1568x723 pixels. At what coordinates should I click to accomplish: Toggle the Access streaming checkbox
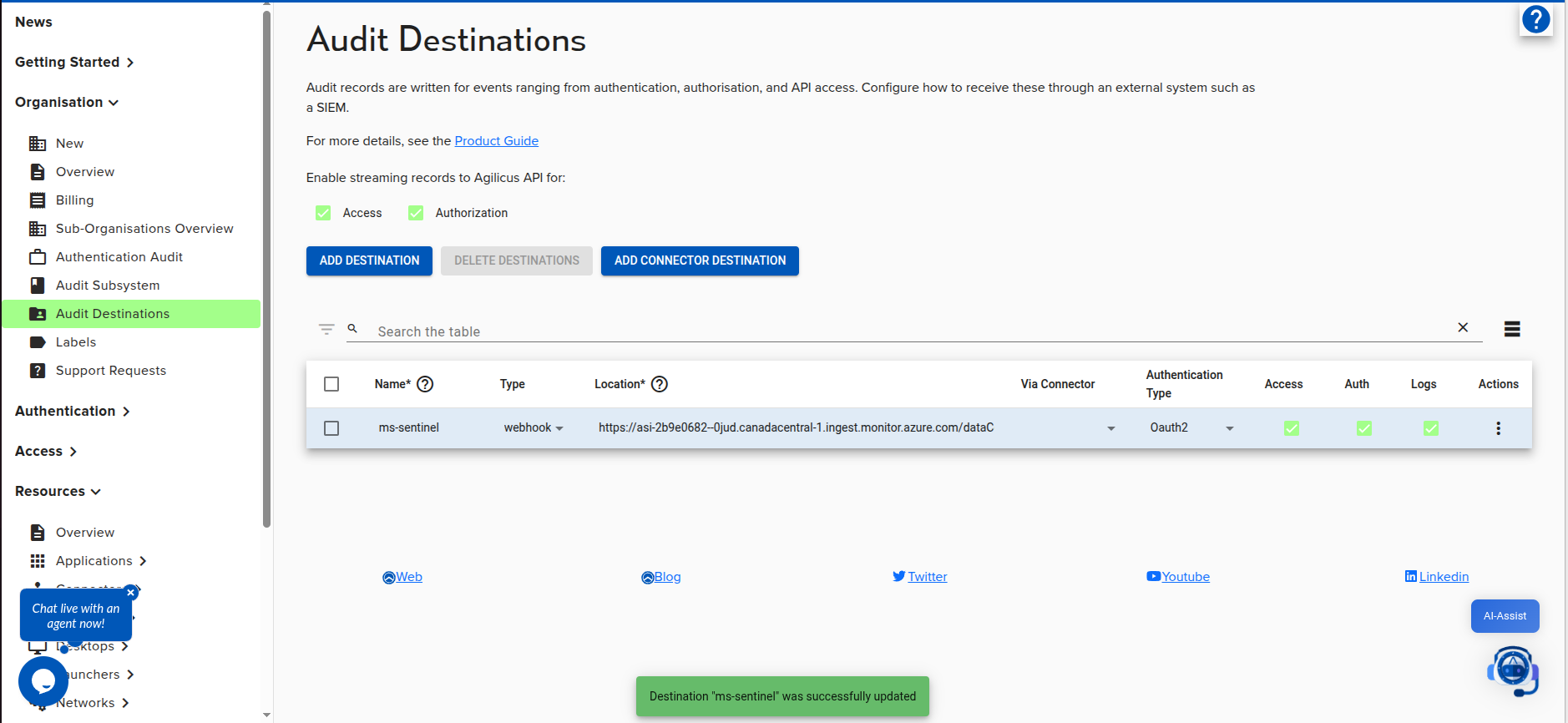tap(323, 213)
